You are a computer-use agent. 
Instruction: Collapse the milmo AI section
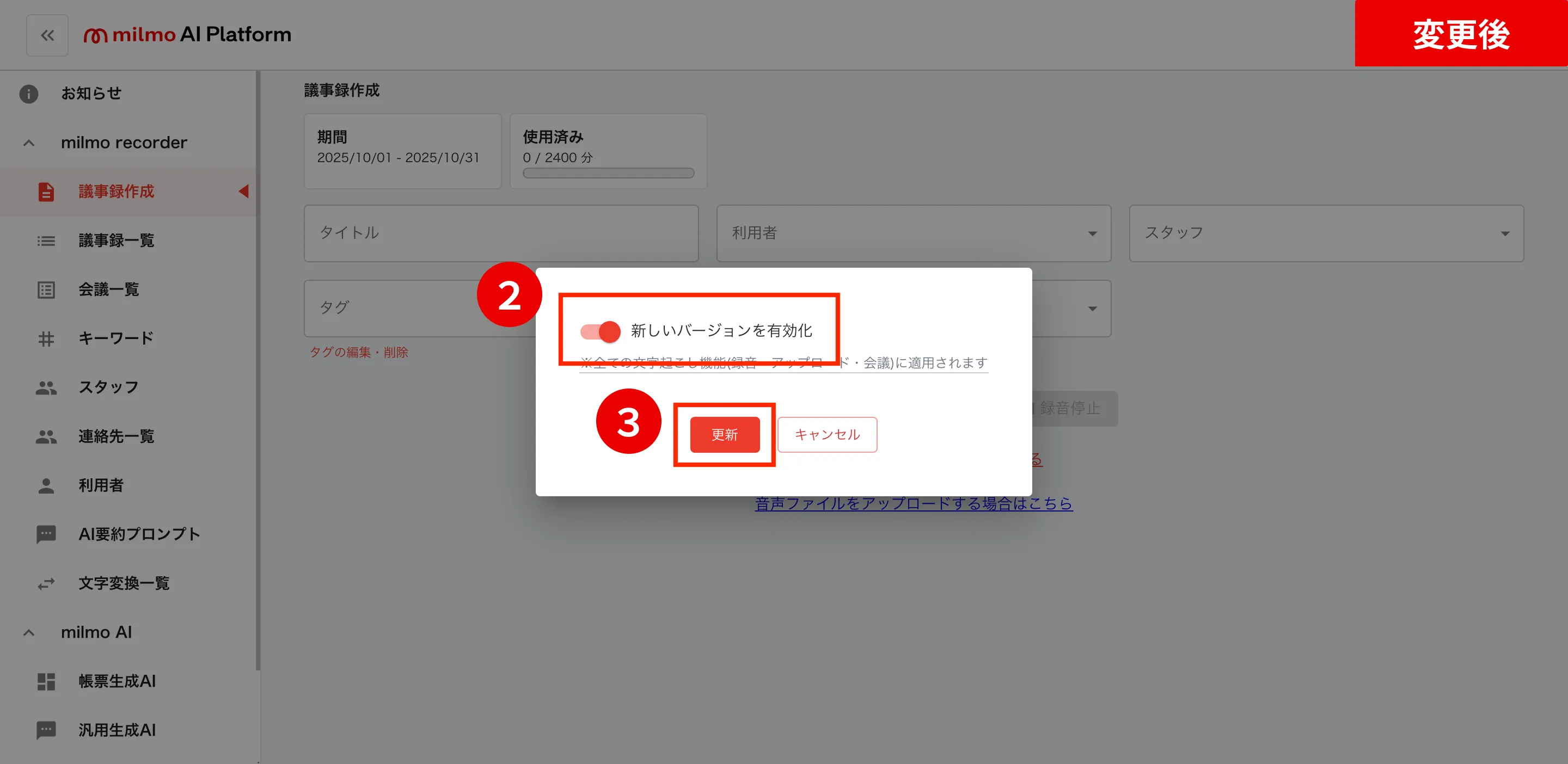coord(29,633)
